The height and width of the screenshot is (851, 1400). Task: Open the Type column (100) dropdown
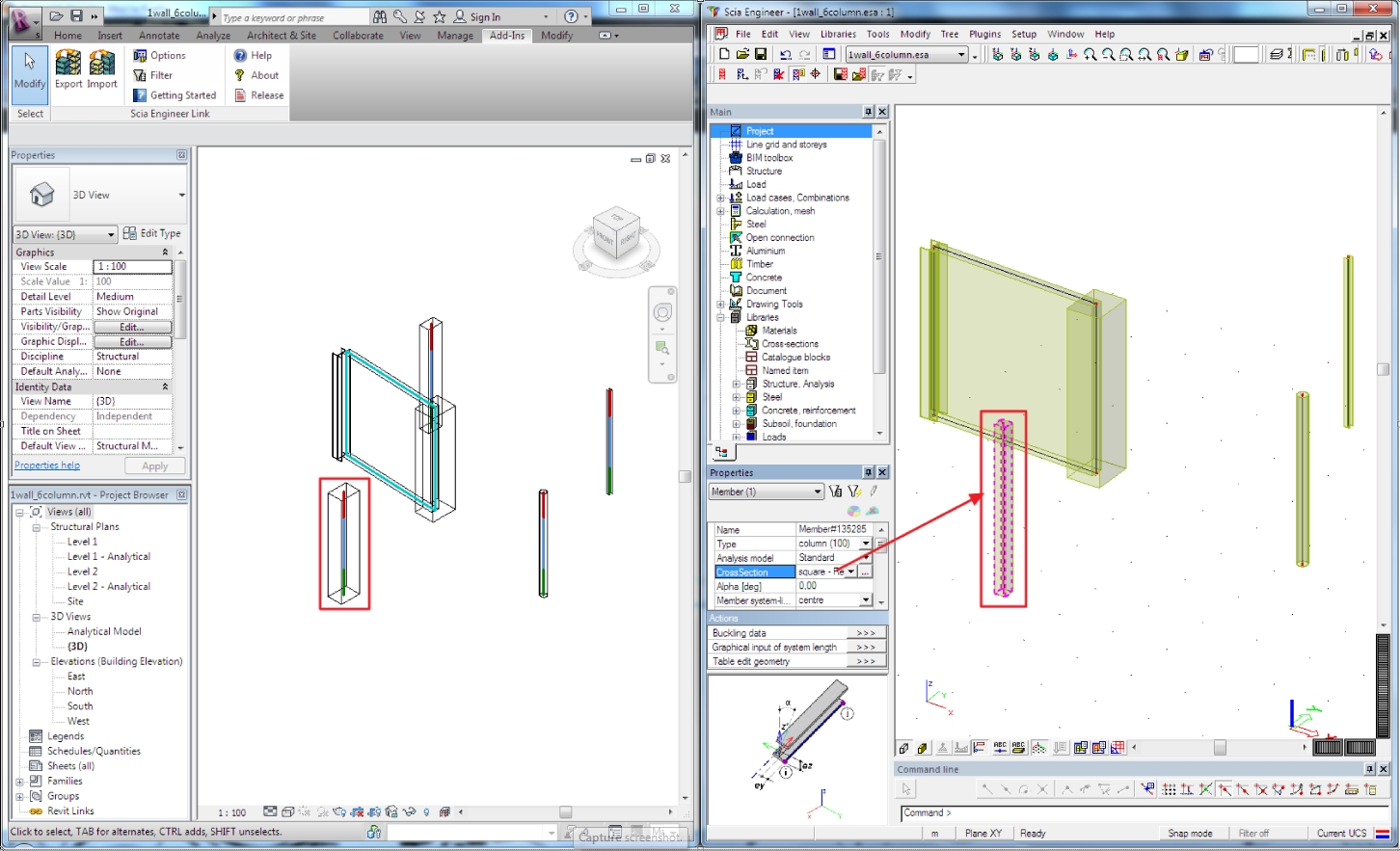pos(865,544)
